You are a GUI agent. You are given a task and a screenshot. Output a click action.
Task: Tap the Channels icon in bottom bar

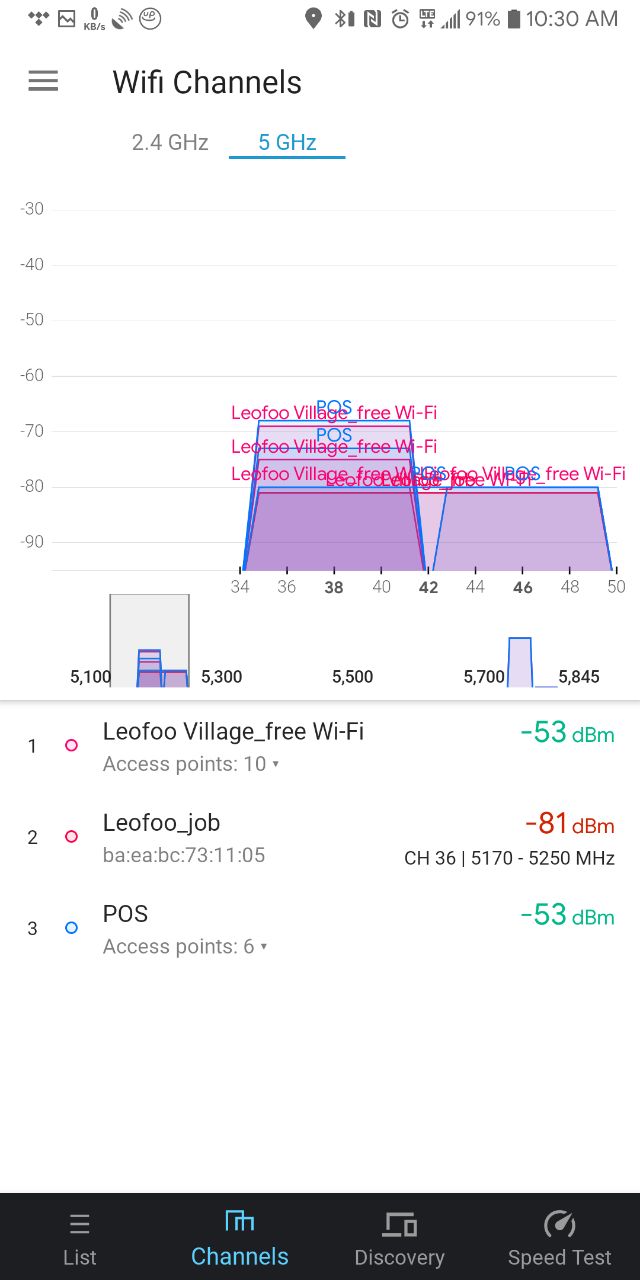tap(240, 1221)
